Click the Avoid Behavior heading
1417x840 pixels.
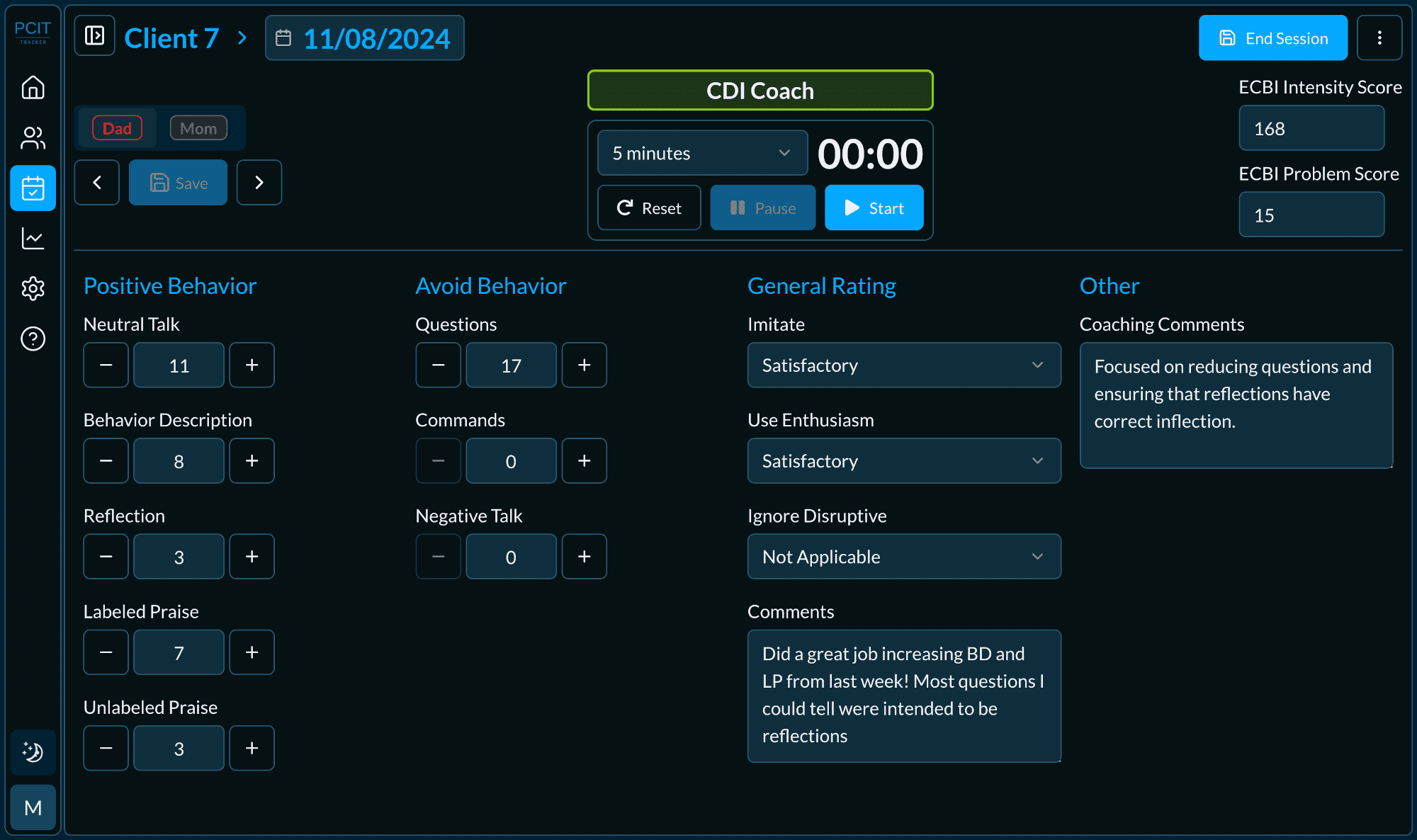491,286
